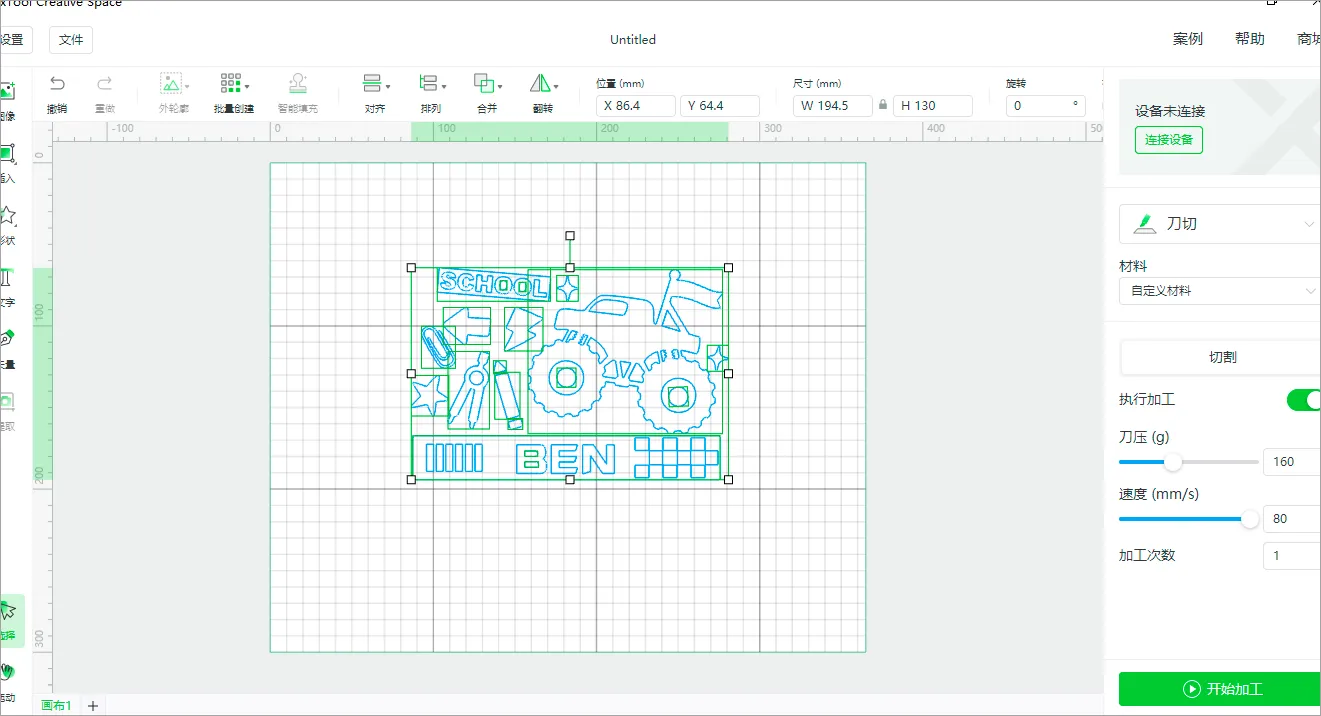The width and height of the screenshot is (1321, 716).
Task: Click the blade cut mode pen icon
Action: [1145, 224]
